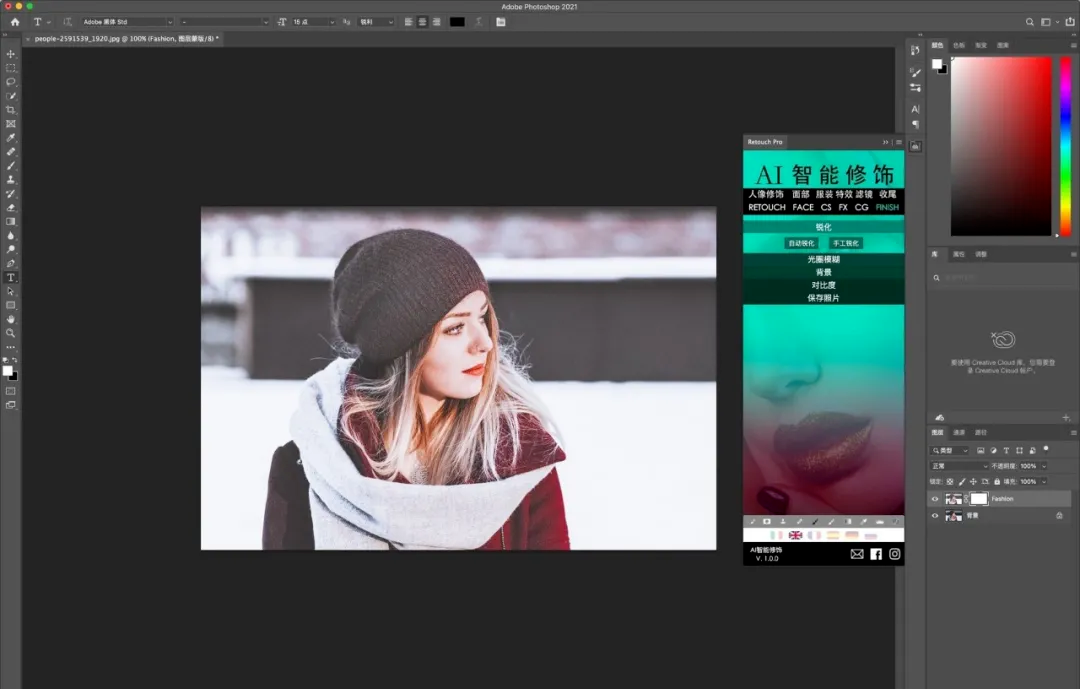
Task: Click the Instagram icon in Retouch Pro
Action: pyautogui.click(x=895, y=554)
